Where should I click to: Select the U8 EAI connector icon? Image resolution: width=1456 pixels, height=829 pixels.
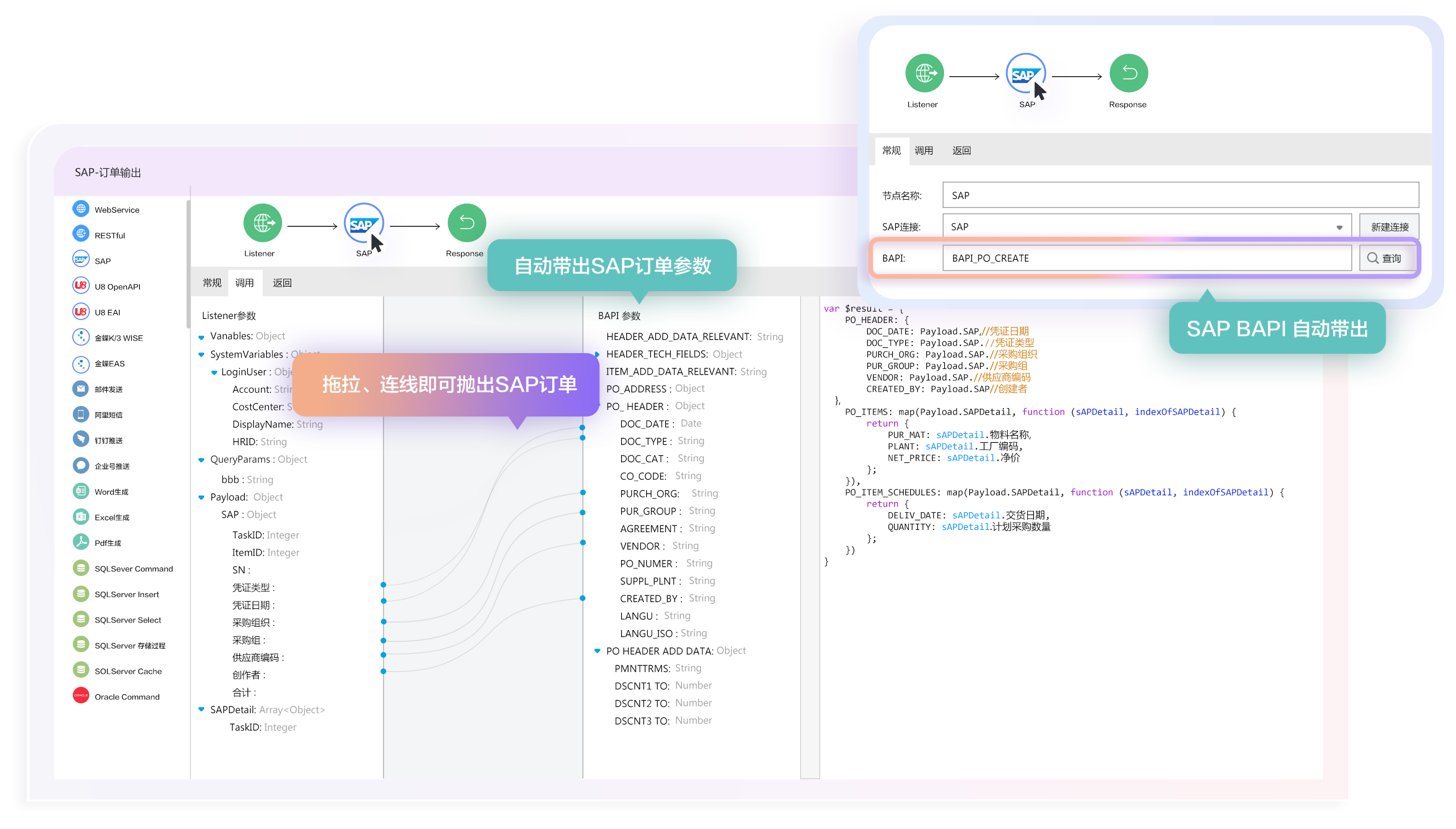81,312
